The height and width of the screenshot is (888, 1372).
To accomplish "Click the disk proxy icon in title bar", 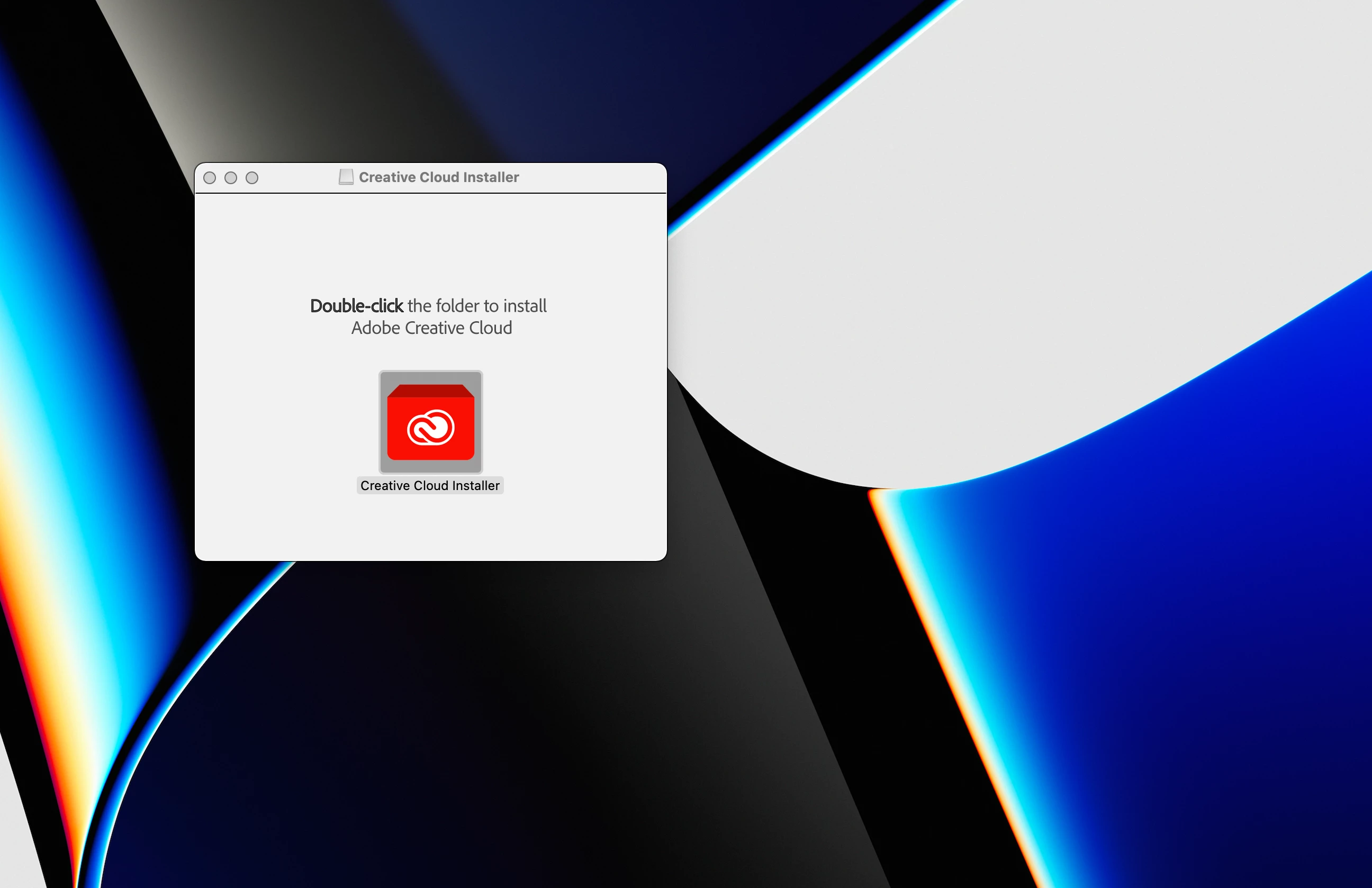I will click(x=346, y=177).
